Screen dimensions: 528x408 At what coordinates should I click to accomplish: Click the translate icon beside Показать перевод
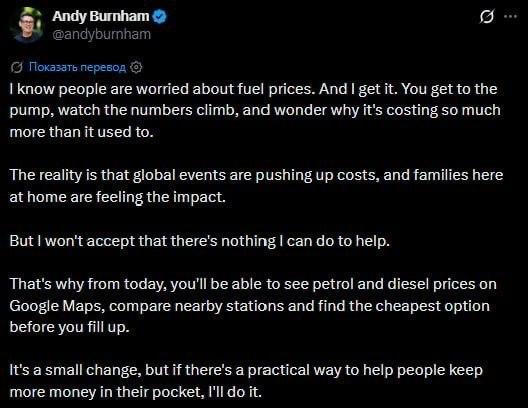(x=16, y=67)
